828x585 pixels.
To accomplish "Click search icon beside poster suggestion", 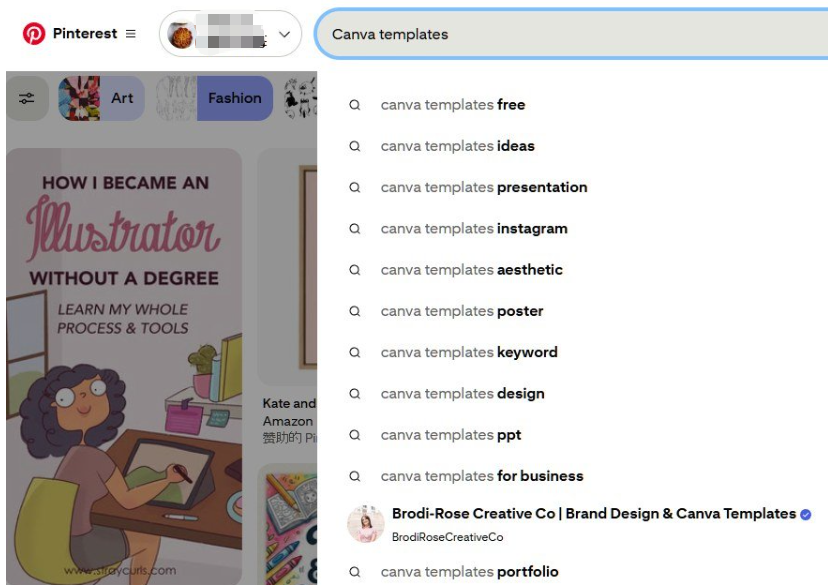I will pos(355,311).
